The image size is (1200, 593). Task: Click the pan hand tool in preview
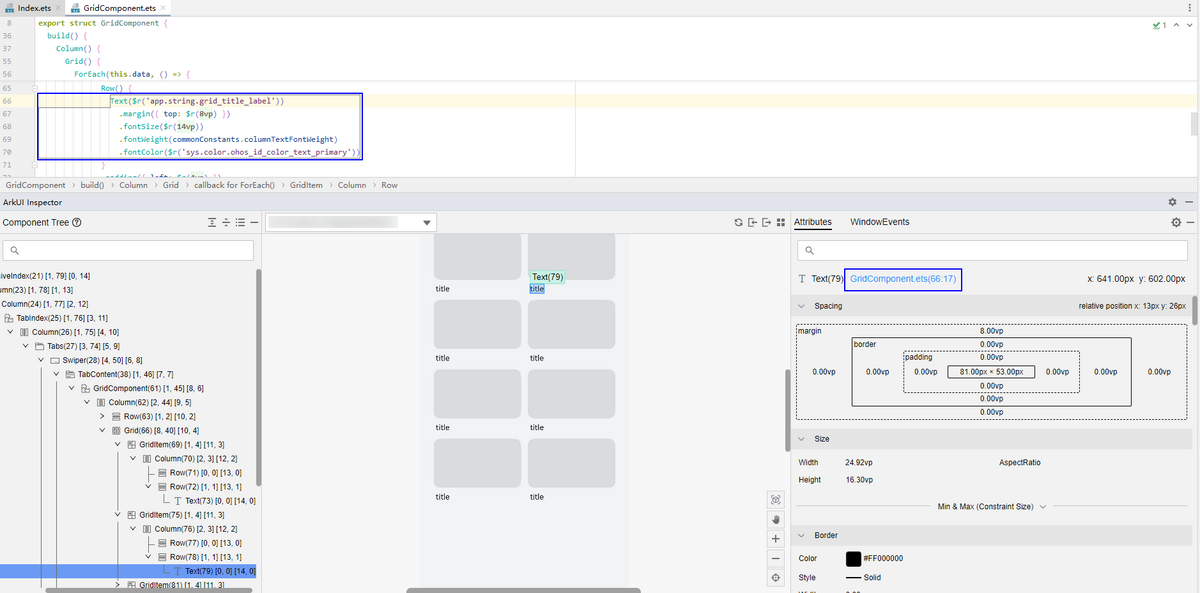click(x=775, y=519)
